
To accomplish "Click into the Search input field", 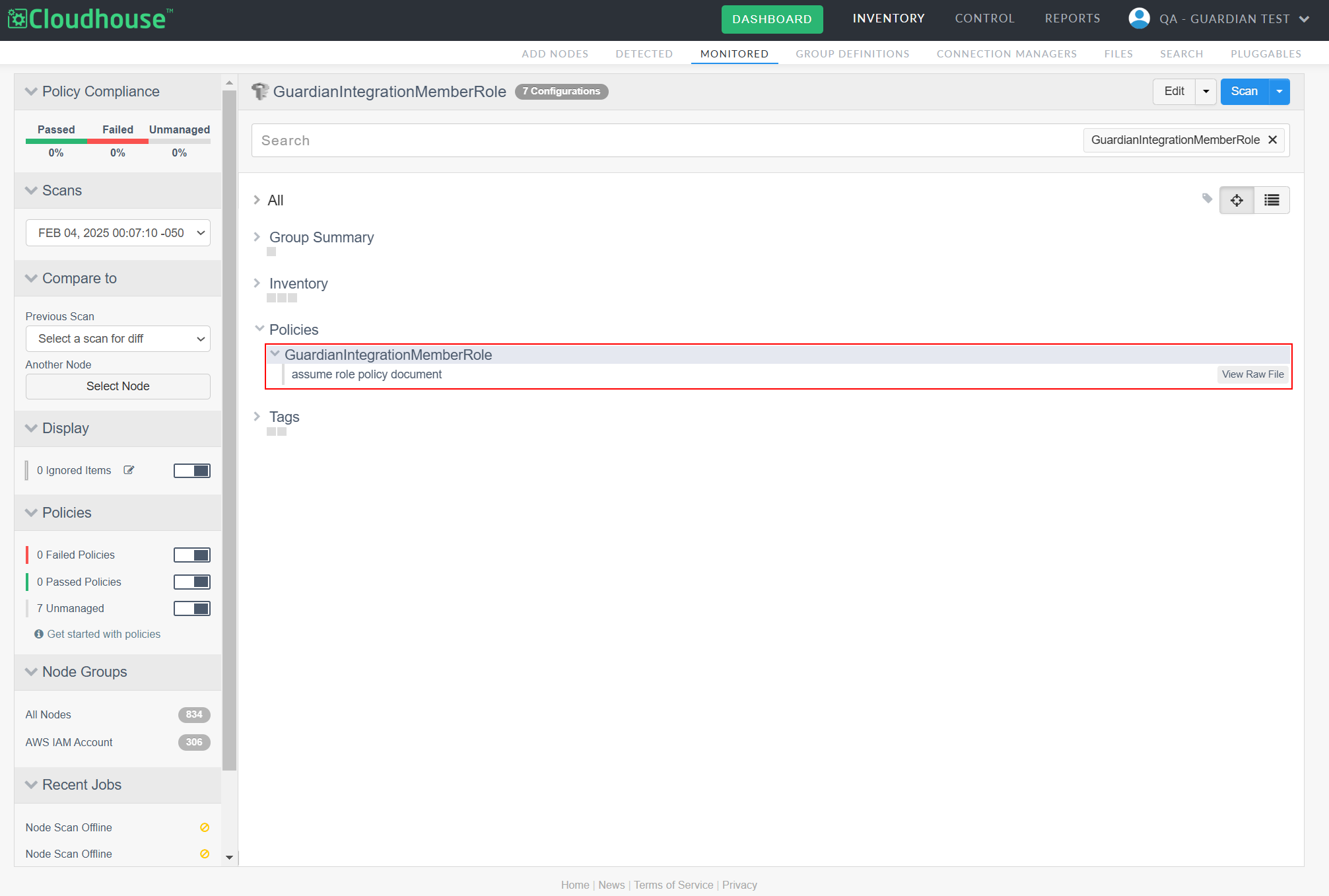I will pyautogui.click(x=667, y=140).
